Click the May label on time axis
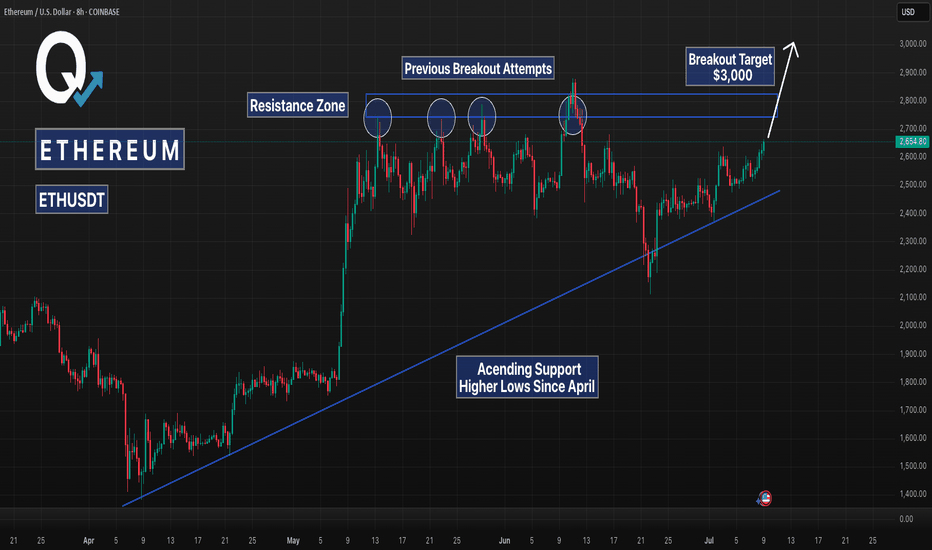932x550 pixels. [x=293, y=540]
